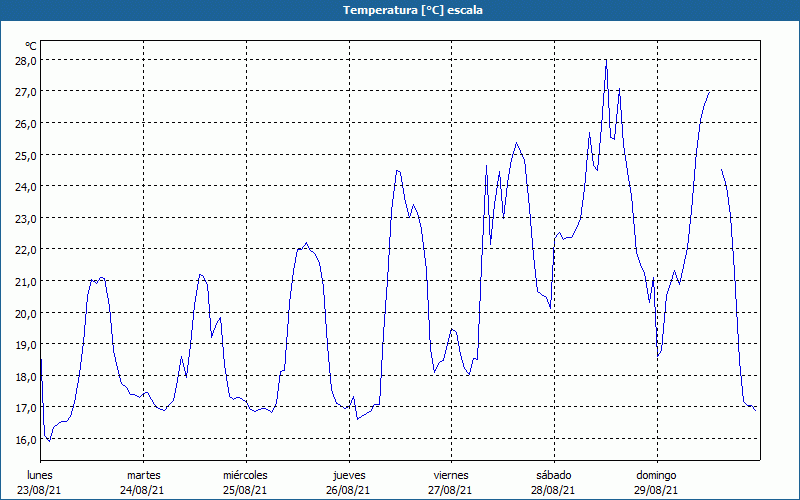Click the 'viernes' day label
The height and width of the screenshot is (500, 800).
[451, 475]
